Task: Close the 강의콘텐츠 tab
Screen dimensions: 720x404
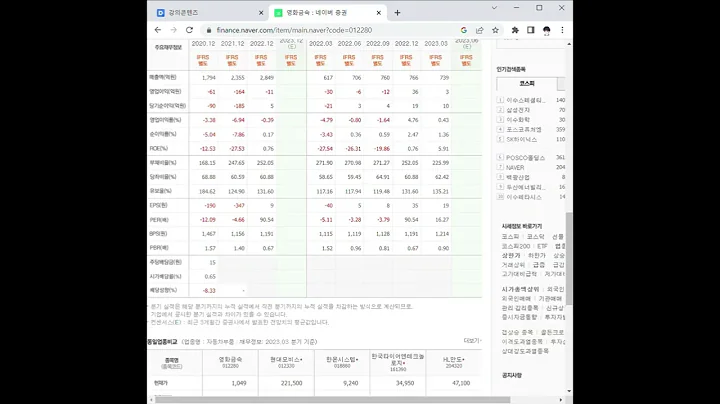Action: (261, 13)
